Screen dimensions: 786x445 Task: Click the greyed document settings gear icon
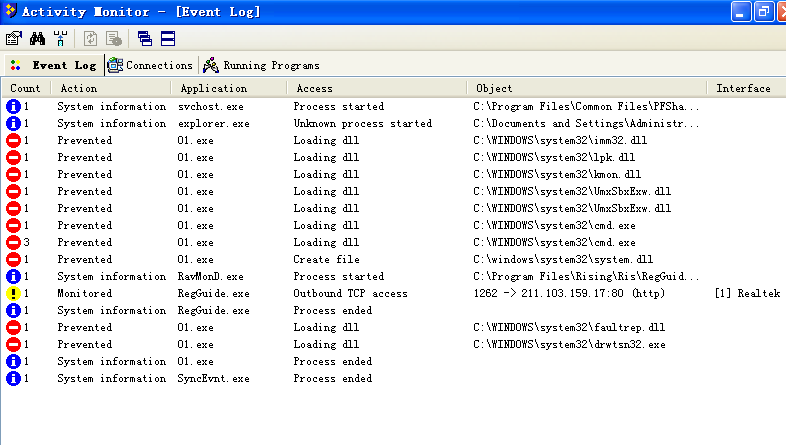coord(114,39)
